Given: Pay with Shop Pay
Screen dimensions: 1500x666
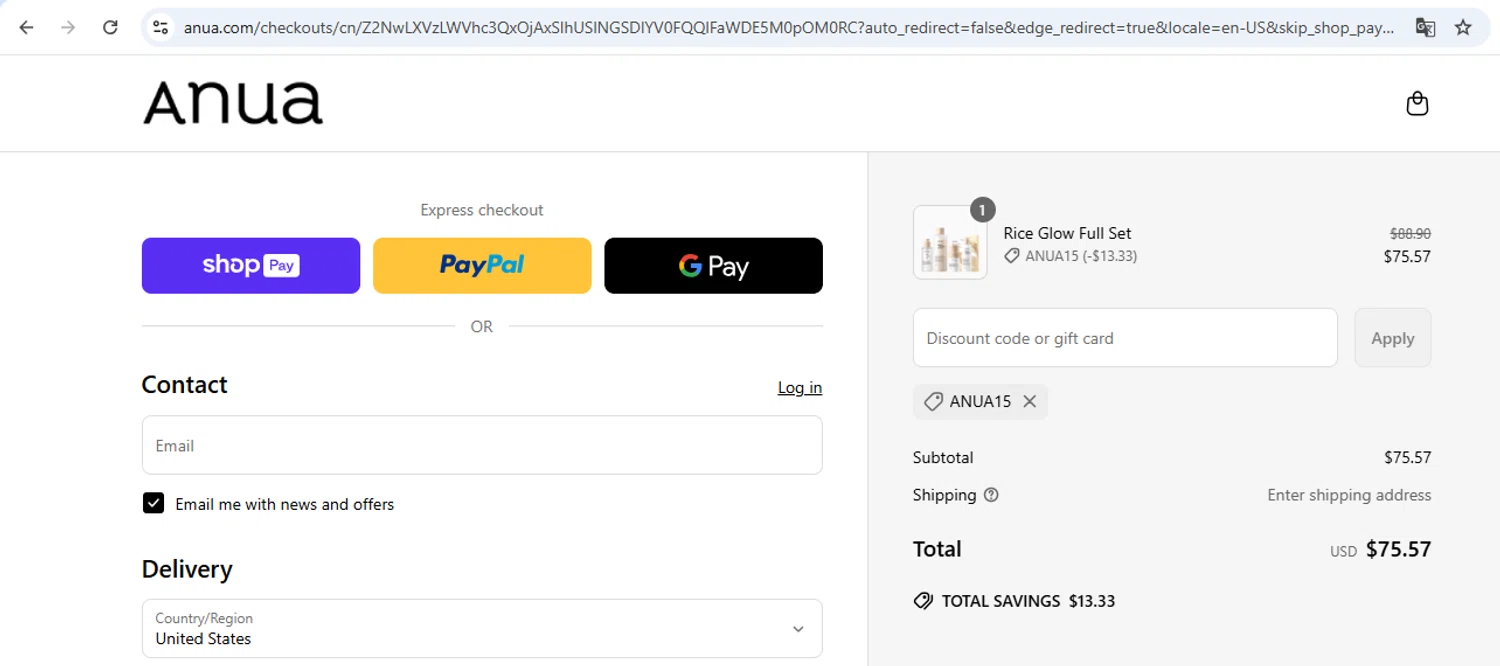Looking at the screenshot, I should tap(251, 266).
